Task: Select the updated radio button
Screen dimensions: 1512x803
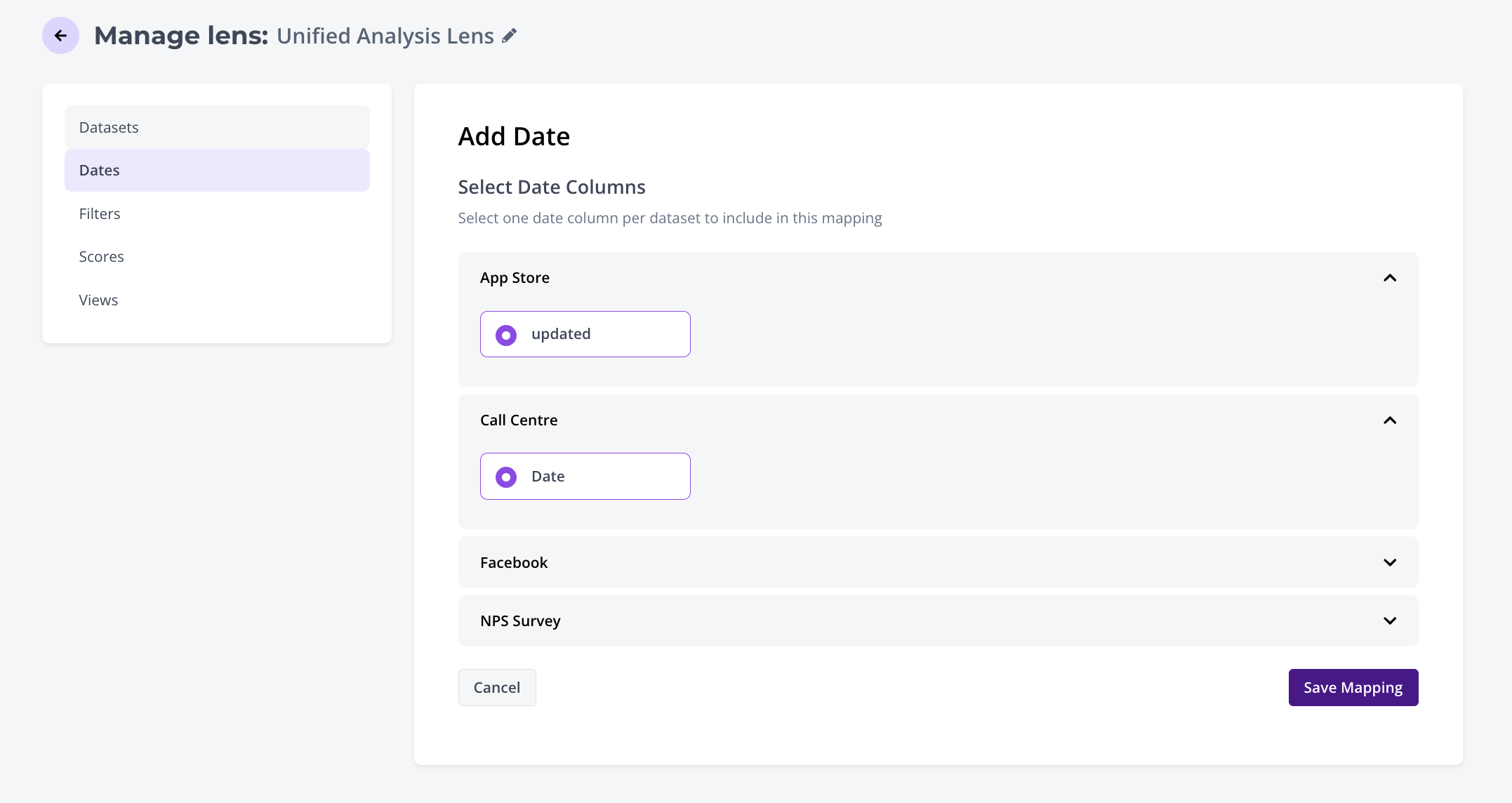Action: coord(506,335)
